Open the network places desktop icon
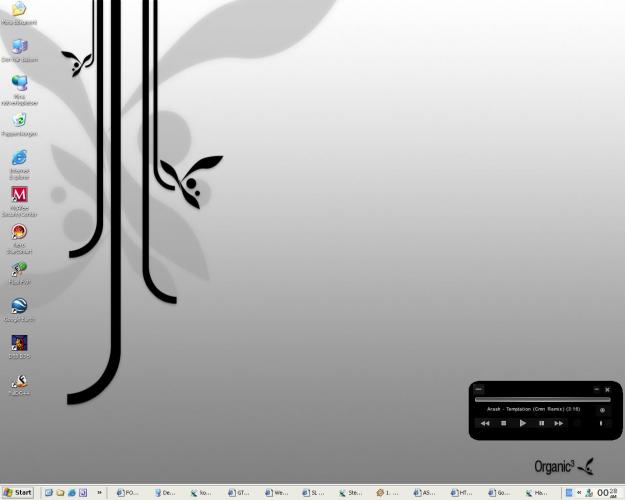Viewport: 625px width, 500px height. coord(19,84)
